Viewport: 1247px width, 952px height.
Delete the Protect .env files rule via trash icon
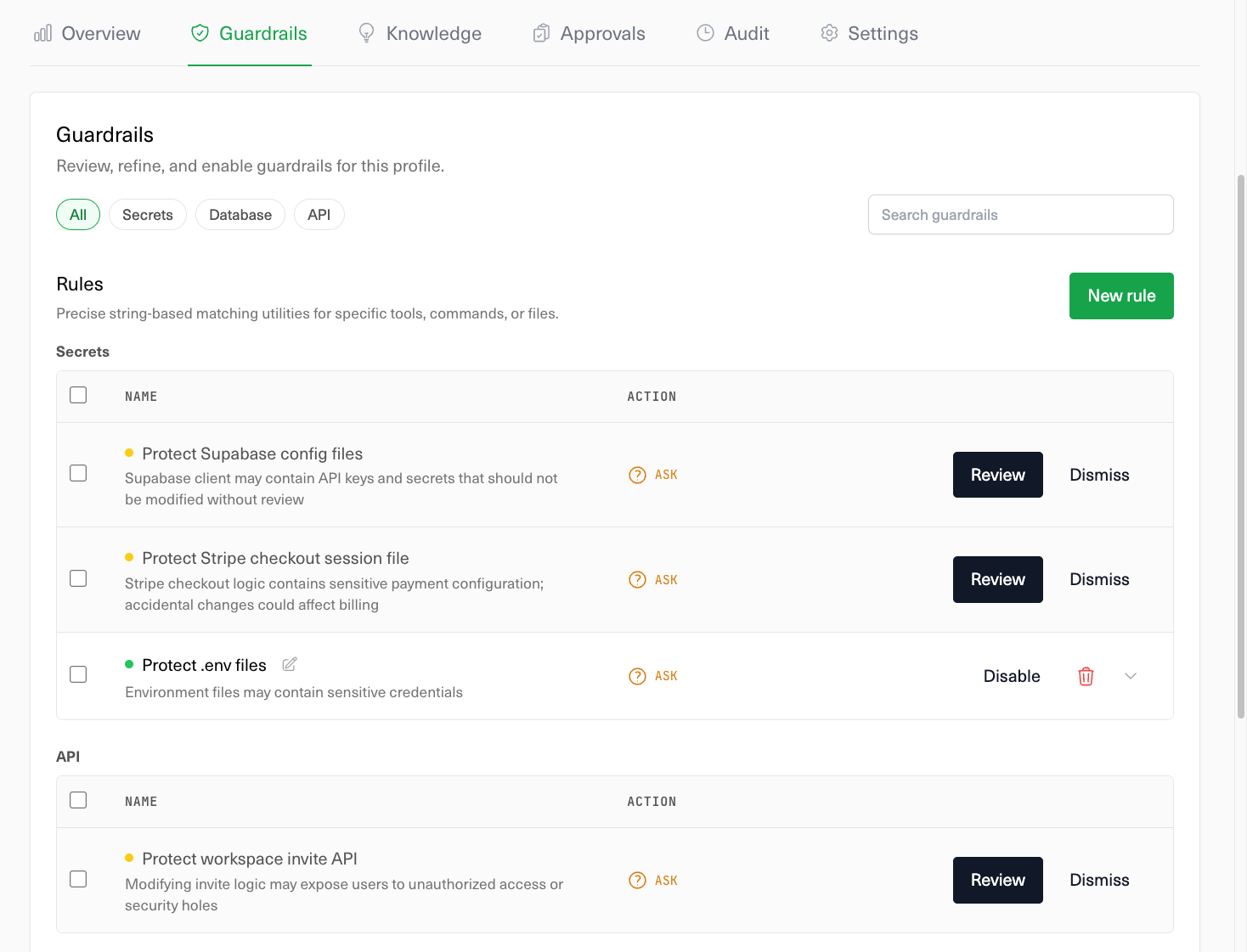click(1086, 676)
